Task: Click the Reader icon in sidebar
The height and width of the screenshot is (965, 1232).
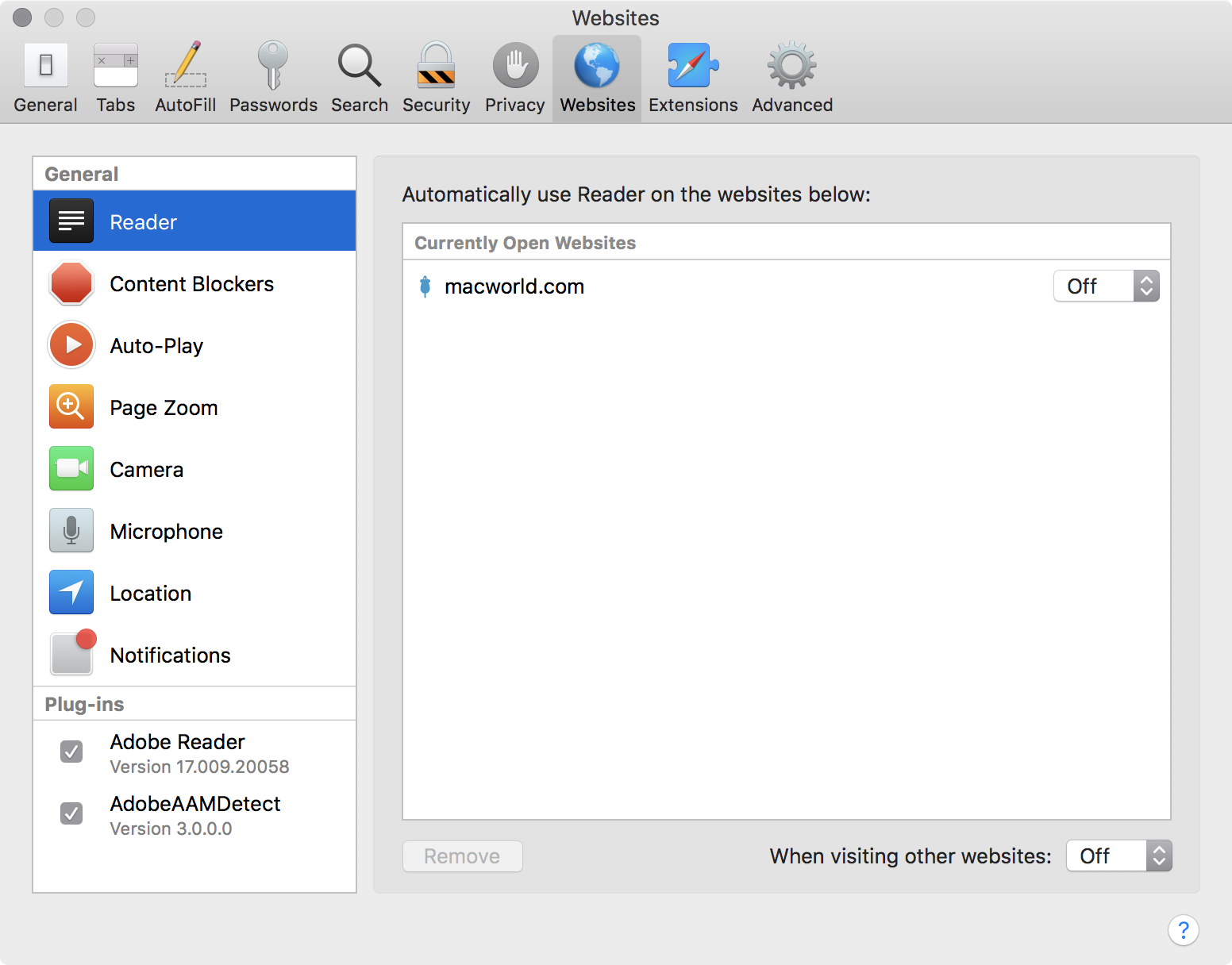Action: [71, 221]
